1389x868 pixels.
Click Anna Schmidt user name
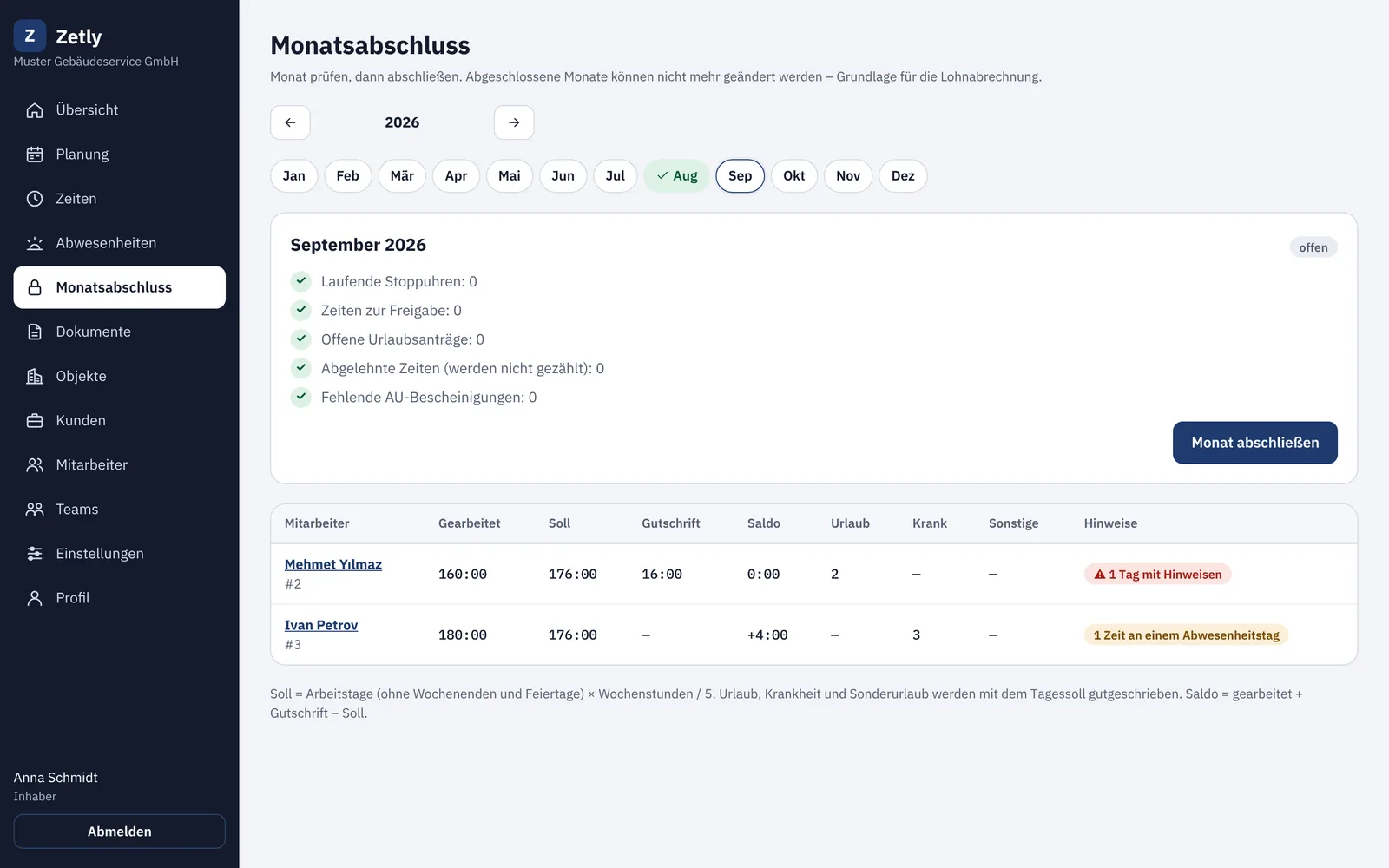(56, 778)
